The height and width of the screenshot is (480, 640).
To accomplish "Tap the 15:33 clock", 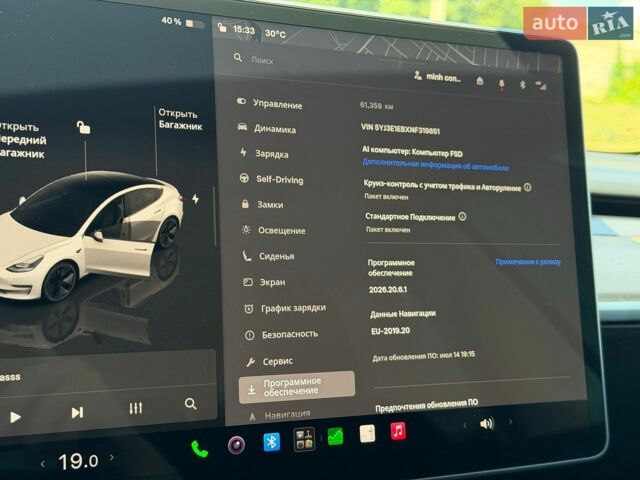I will click(244, 30).
